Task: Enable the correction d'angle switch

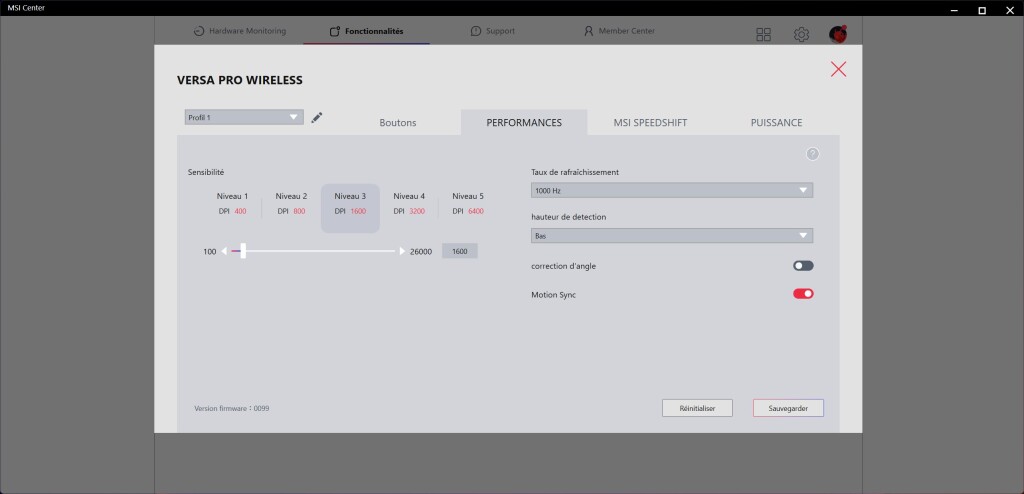Action: tap(803, 266)
